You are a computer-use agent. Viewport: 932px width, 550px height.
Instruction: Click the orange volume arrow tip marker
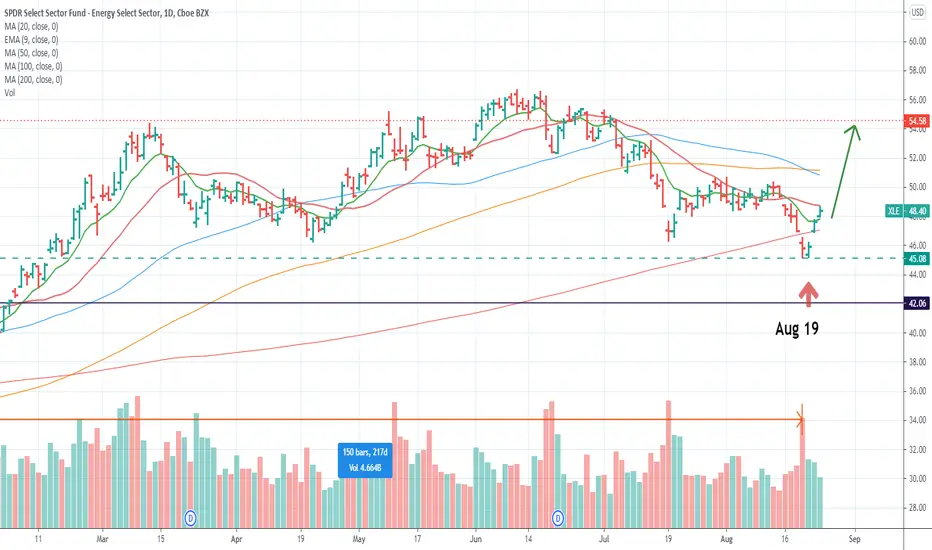(x=802, y=420)
